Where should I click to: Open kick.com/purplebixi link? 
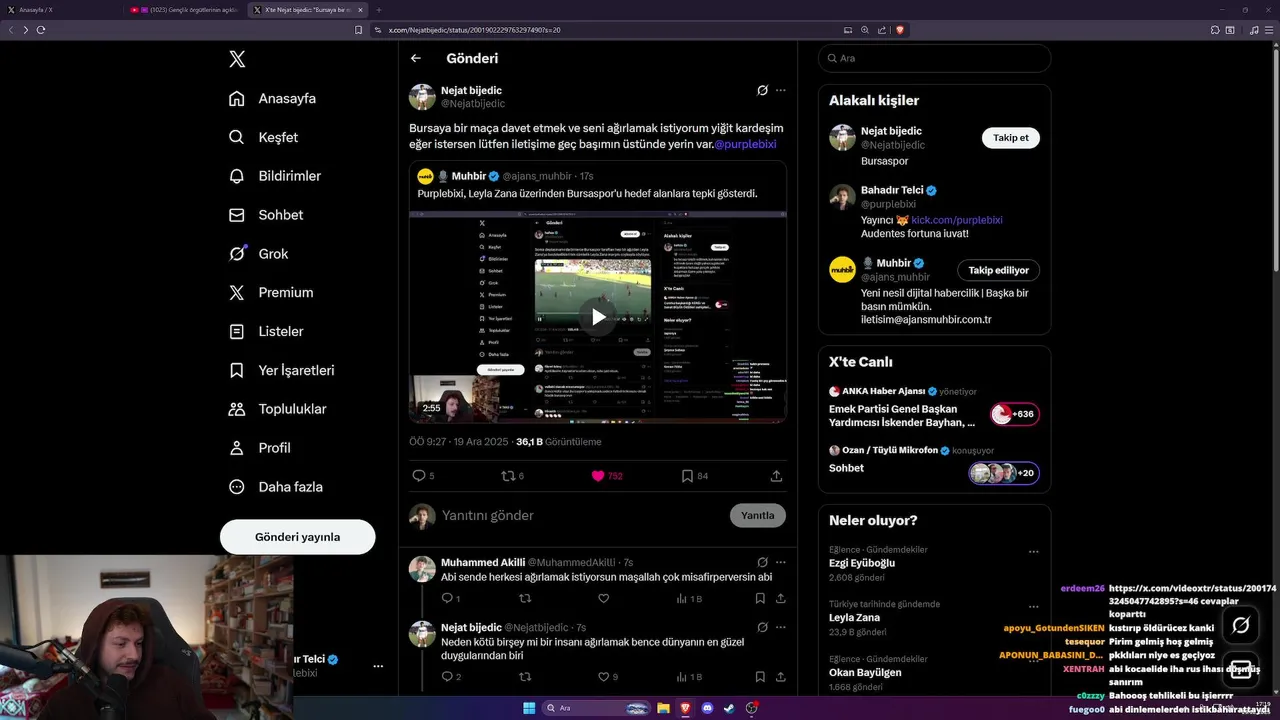[956, 220]
